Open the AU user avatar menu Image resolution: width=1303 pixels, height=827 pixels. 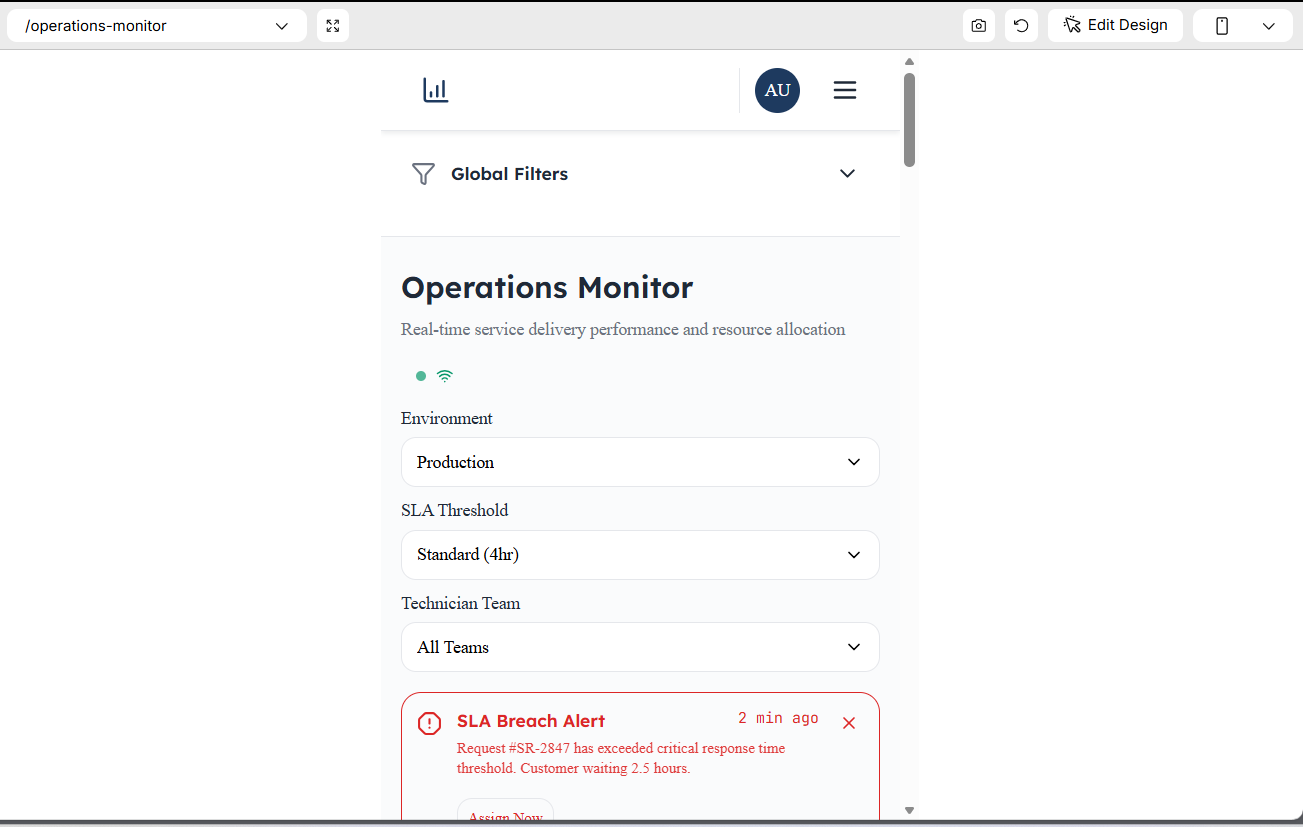pyautogui.click(x=777, y=90)
